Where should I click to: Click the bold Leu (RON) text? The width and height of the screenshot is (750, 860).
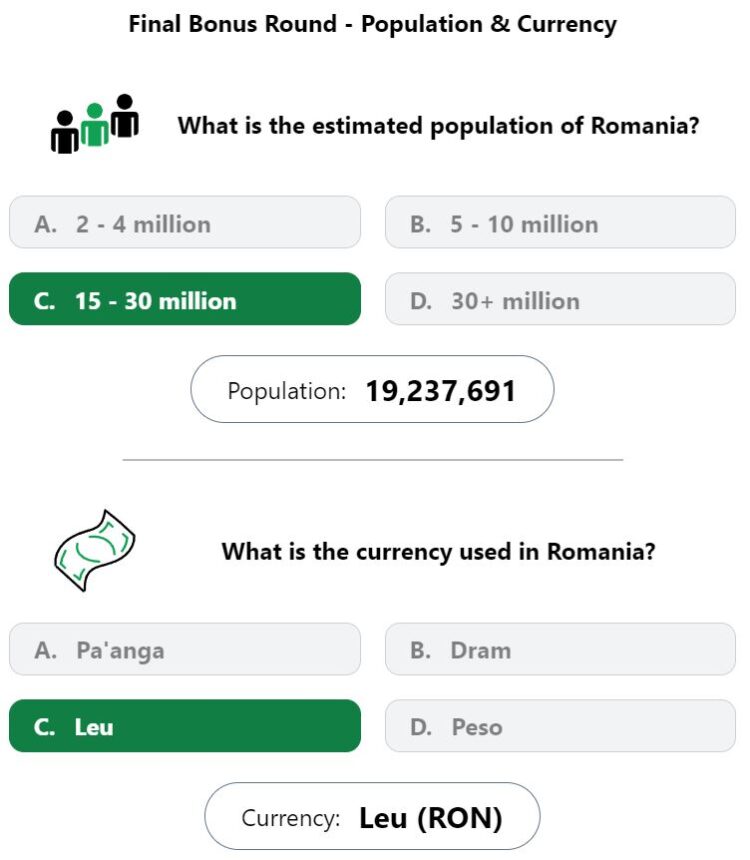tap(431, 818)
